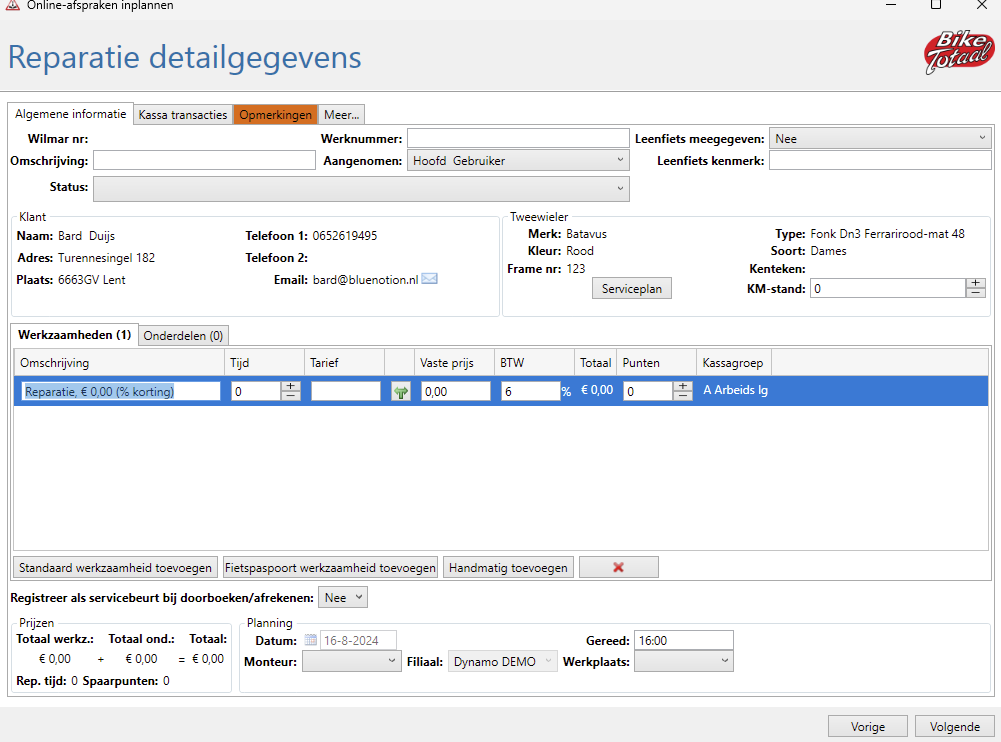Open the calendar icon beside Datum
Viewport: 1001px width, 742px height.
pyautogui.click(x=311, y=640)
